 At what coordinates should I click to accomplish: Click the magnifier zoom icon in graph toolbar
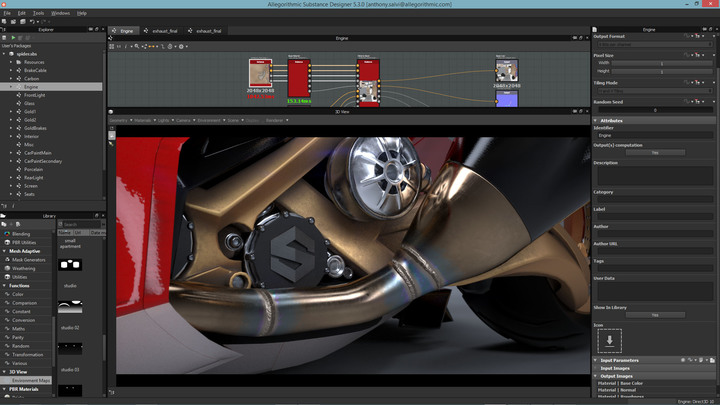pos(137,46)
